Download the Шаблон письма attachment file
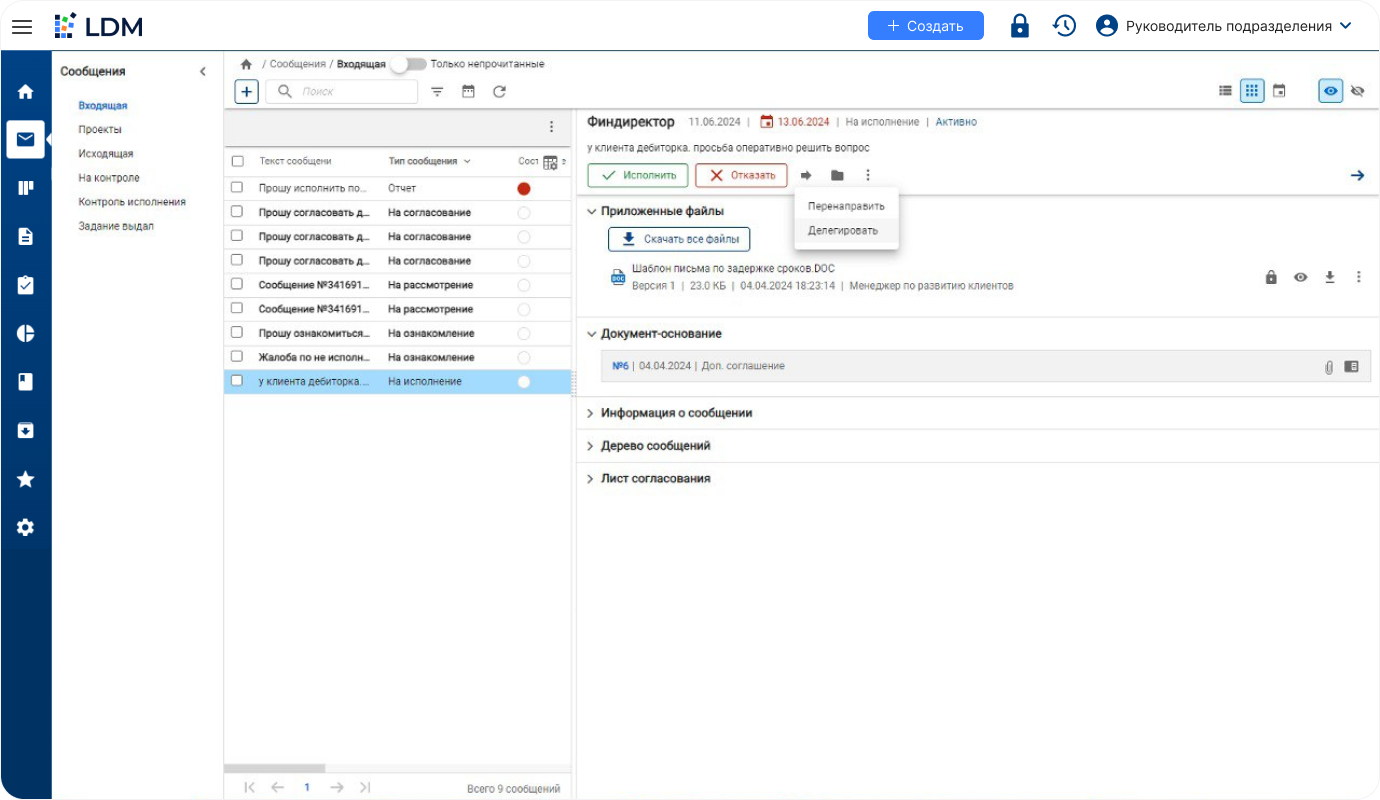The height and width of the screenshot is (800, 1380). click(x=1330, y=277)
